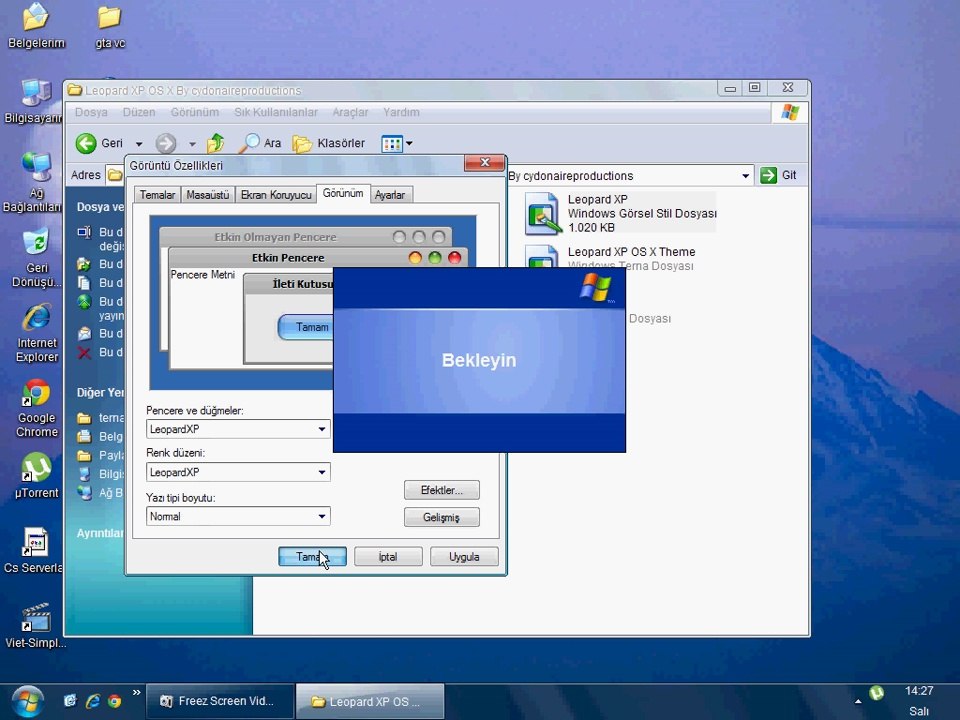Open the views button dropdown arrow

[x=409, y=144]
